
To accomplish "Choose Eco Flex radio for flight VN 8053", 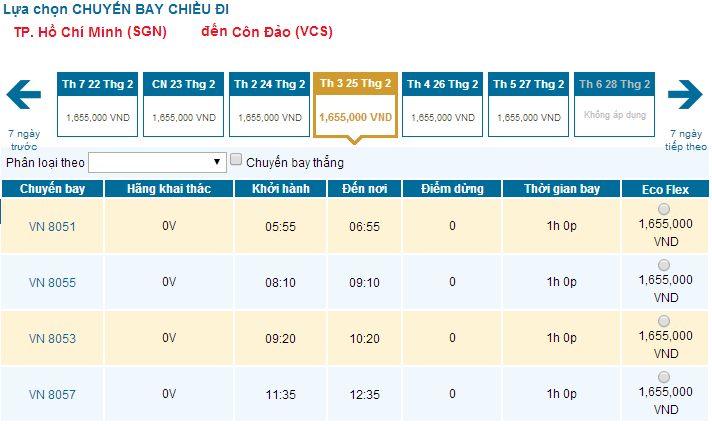I will click(x=665, y=321).
